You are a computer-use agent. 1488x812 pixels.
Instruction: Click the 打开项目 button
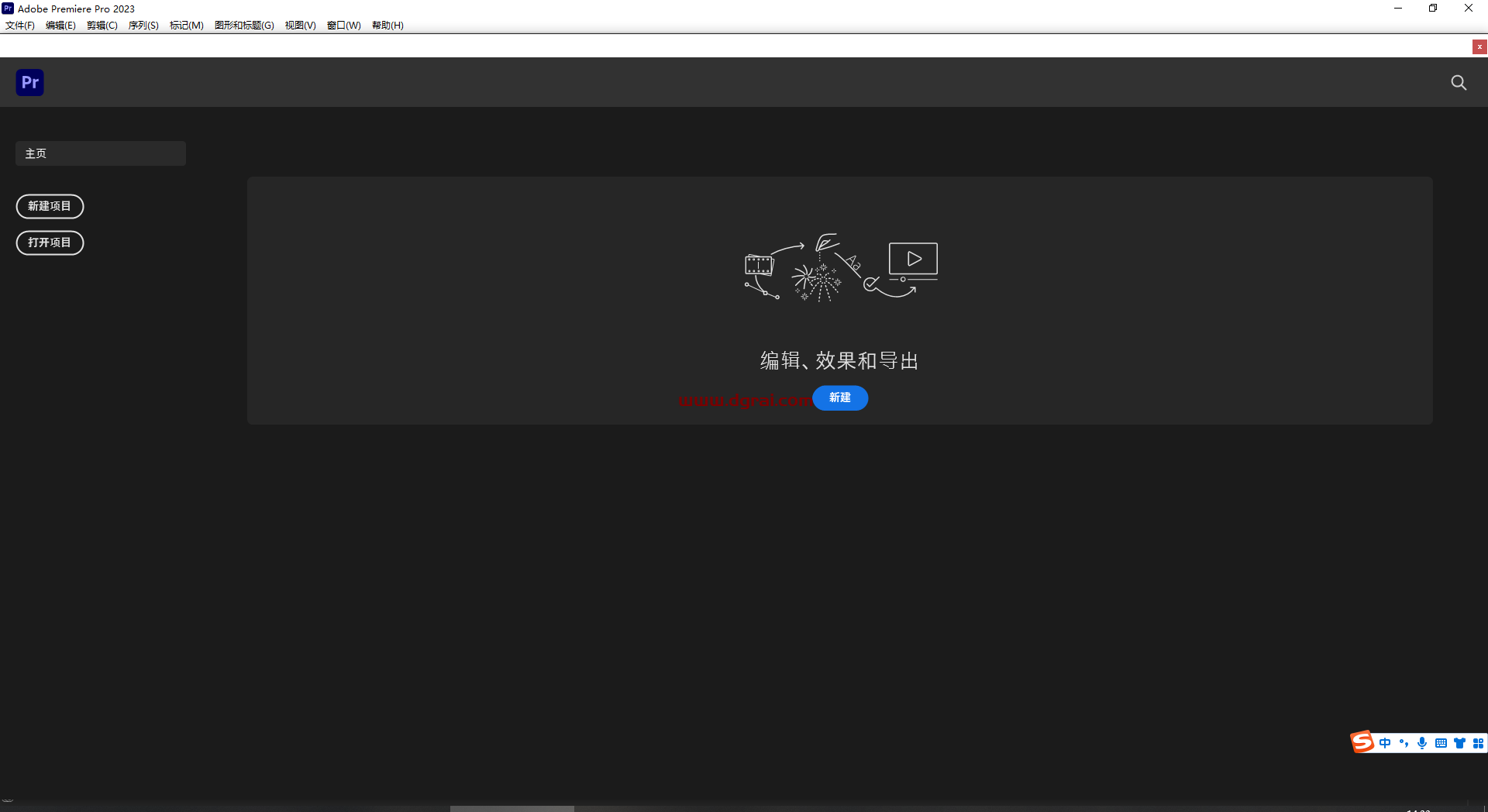[x=50, y=243]
